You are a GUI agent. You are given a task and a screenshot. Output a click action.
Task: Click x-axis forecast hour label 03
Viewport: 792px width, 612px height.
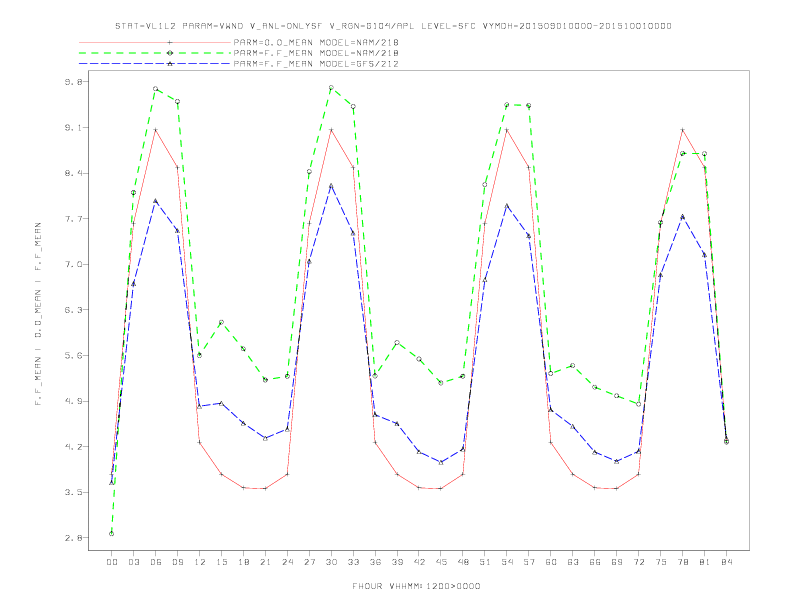tap(133, 562)
